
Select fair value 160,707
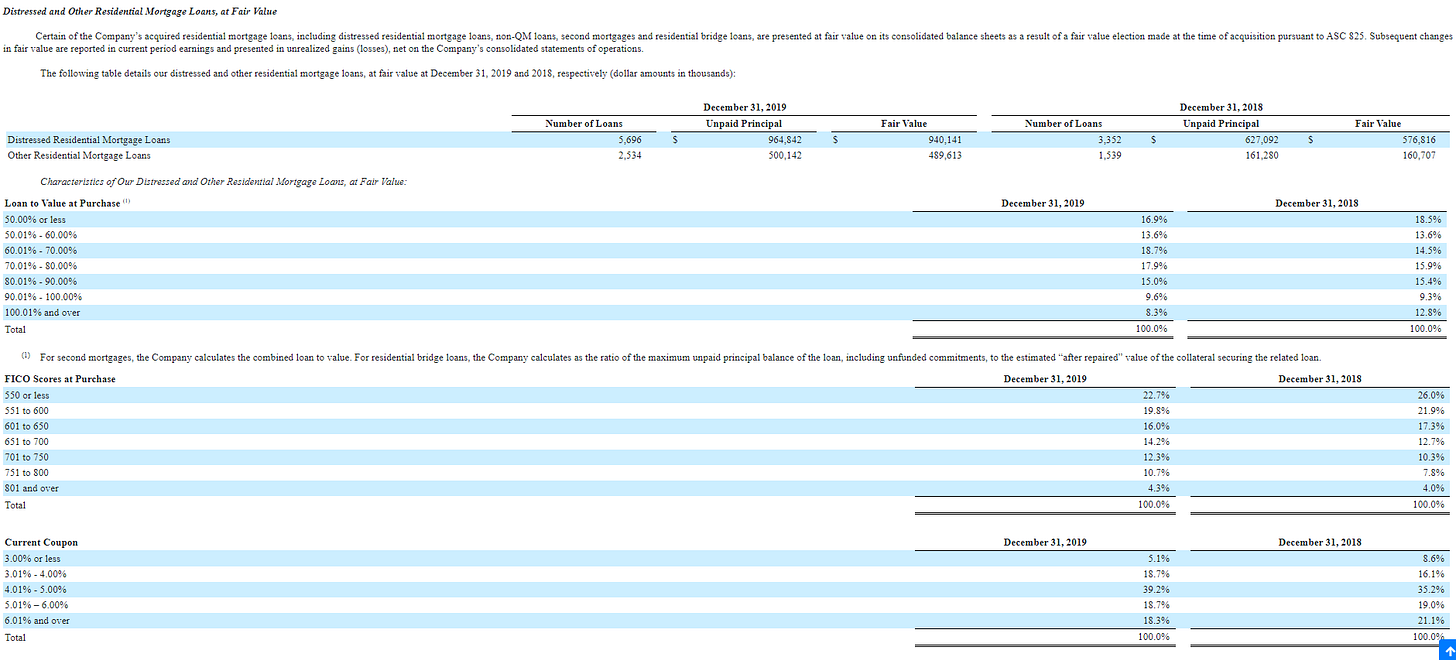pyautogui.click(x=1419, y=156)
